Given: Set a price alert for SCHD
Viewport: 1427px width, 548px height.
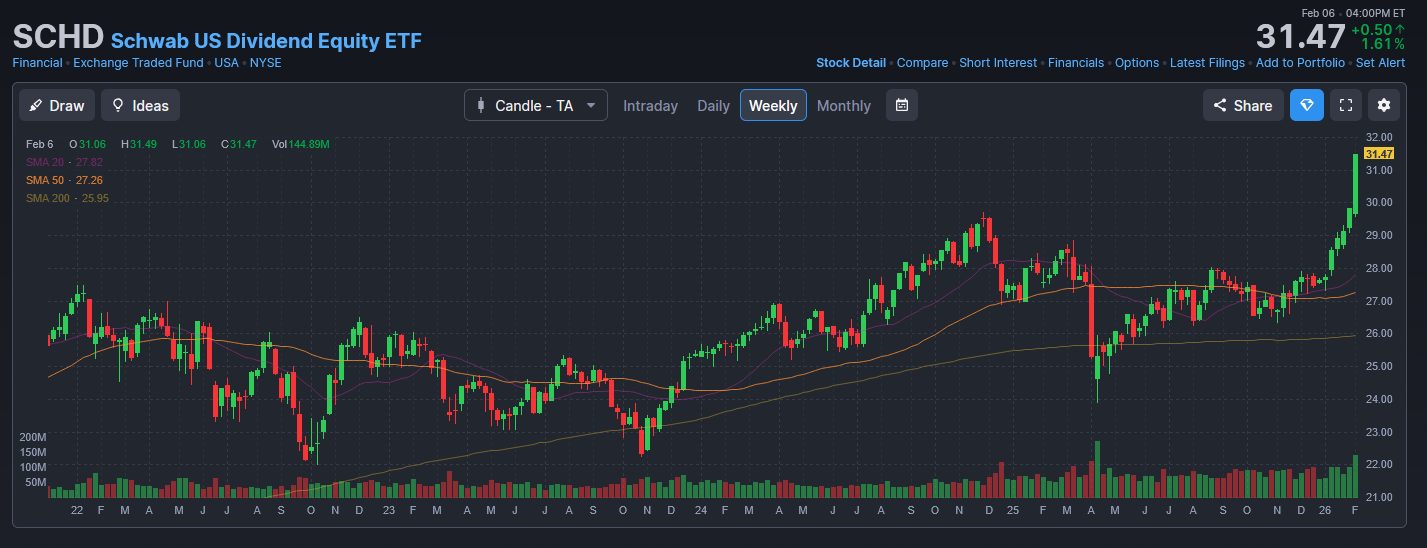Looking at the screenshot, I should click(x=1380, y=62).
